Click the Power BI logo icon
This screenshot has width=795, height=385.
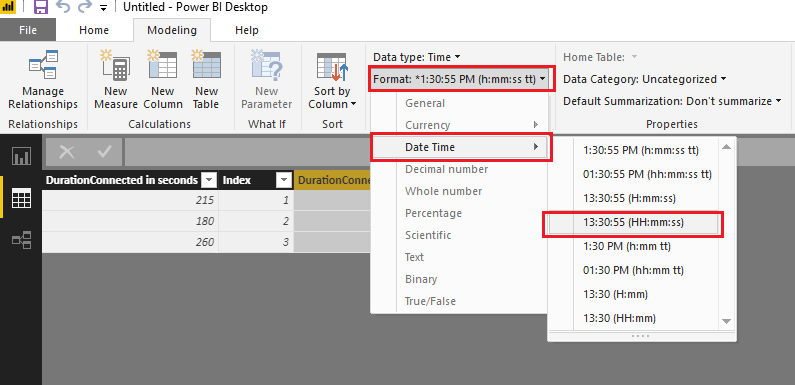[x=8, y=7]
